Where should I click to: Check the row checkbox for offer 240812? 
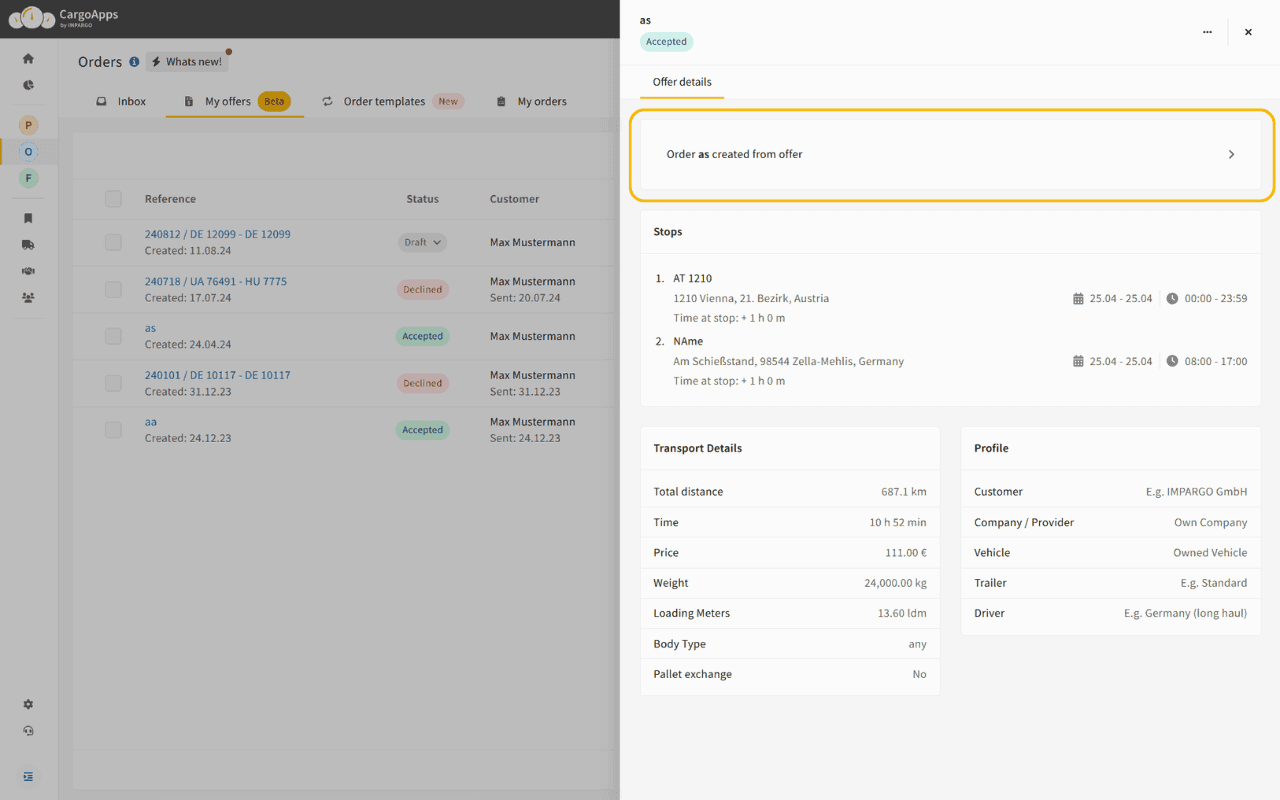113,242
